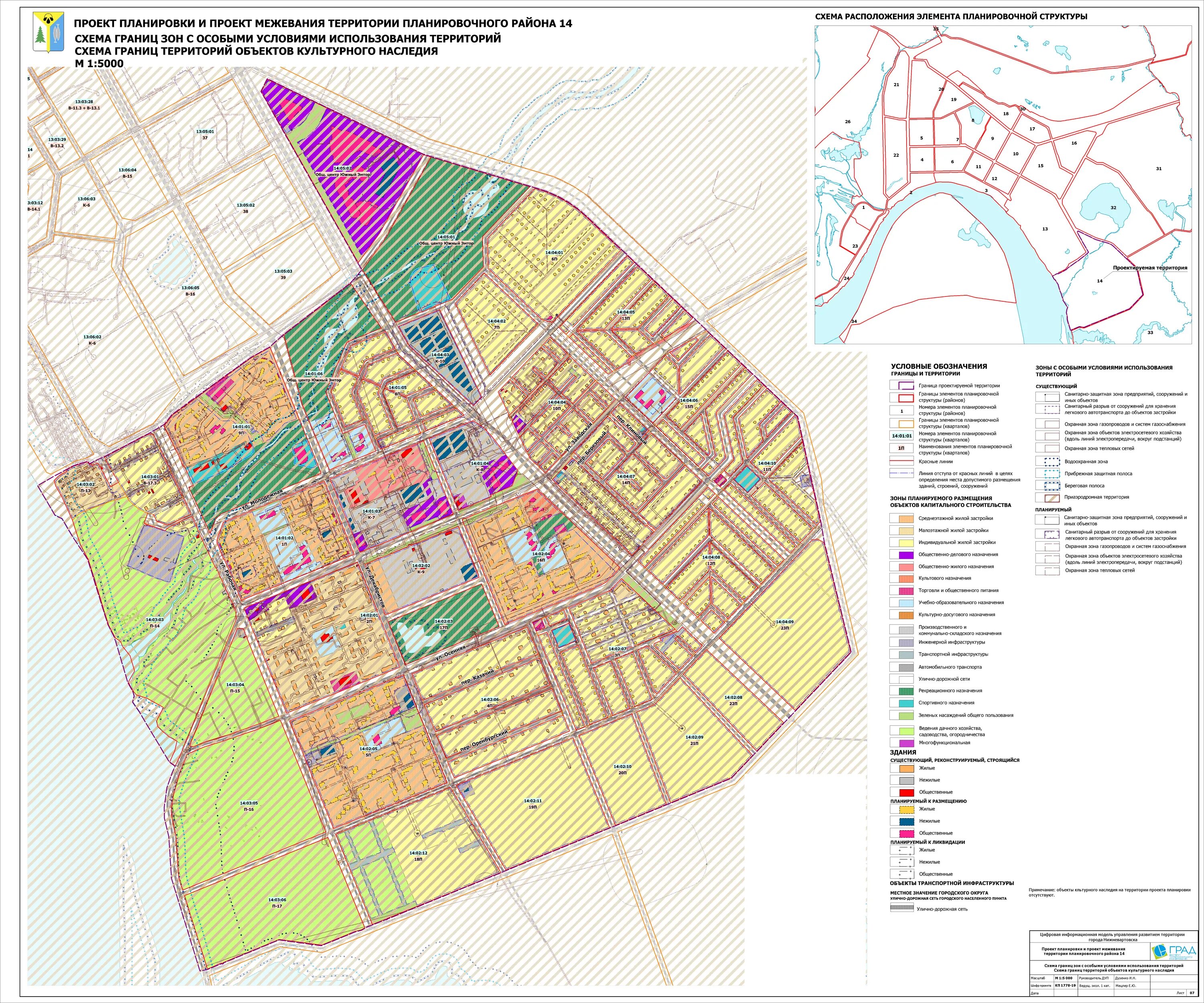This screenshot has width=1204, height=1003.
Task: Click the sheet number '07' cell
Action: (1192, 993)
